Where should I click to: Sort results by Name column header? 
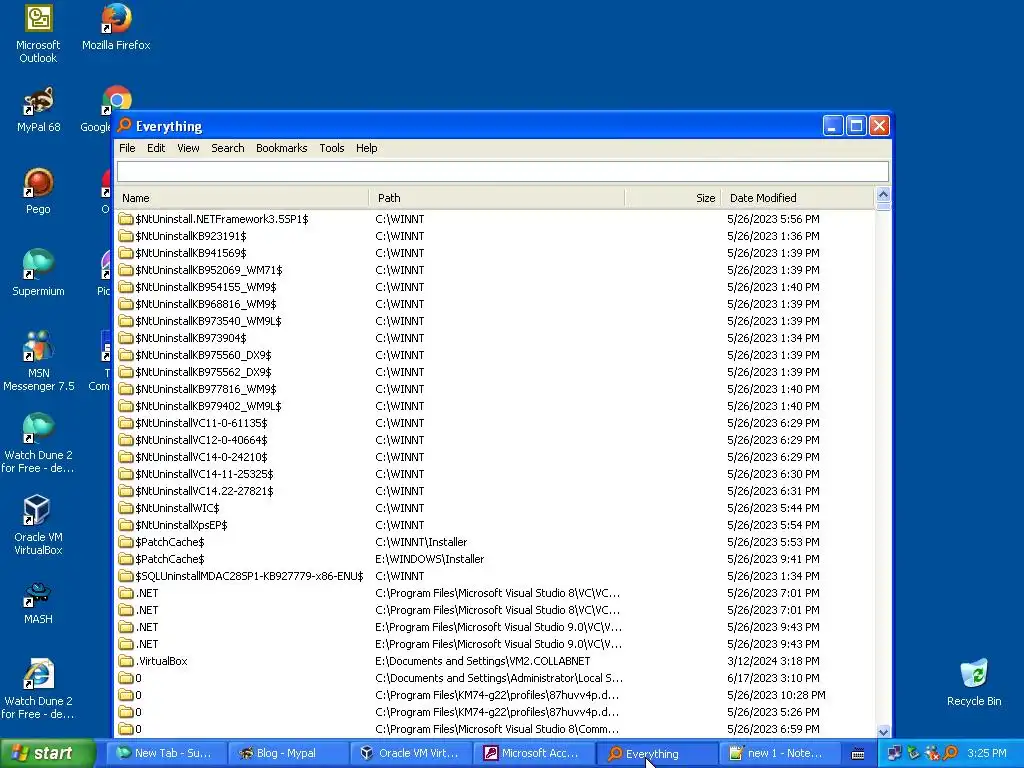242,198
